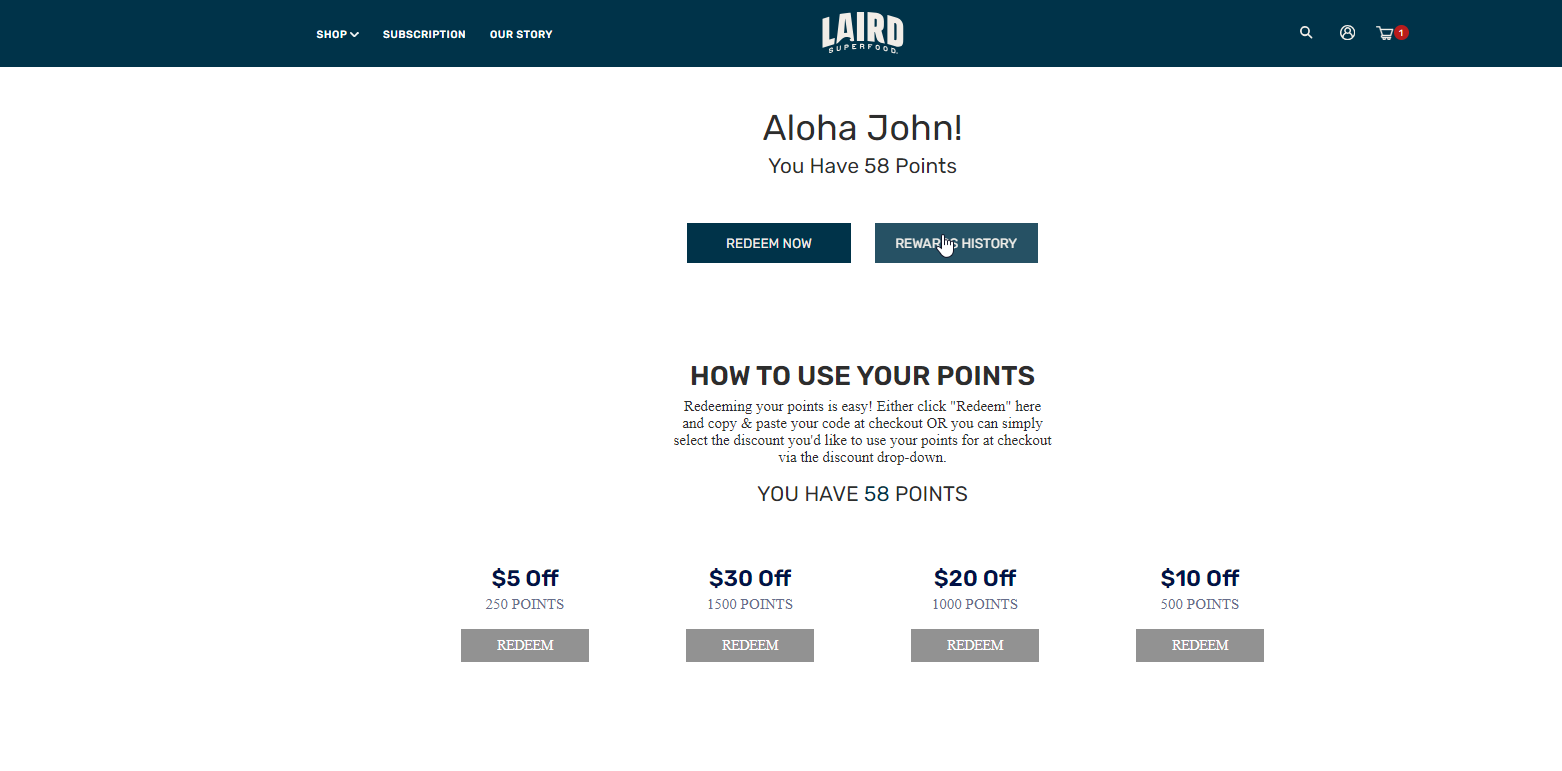Go home via Laird Superfood logo
The image size is (1562, 771).
[863, 33]
